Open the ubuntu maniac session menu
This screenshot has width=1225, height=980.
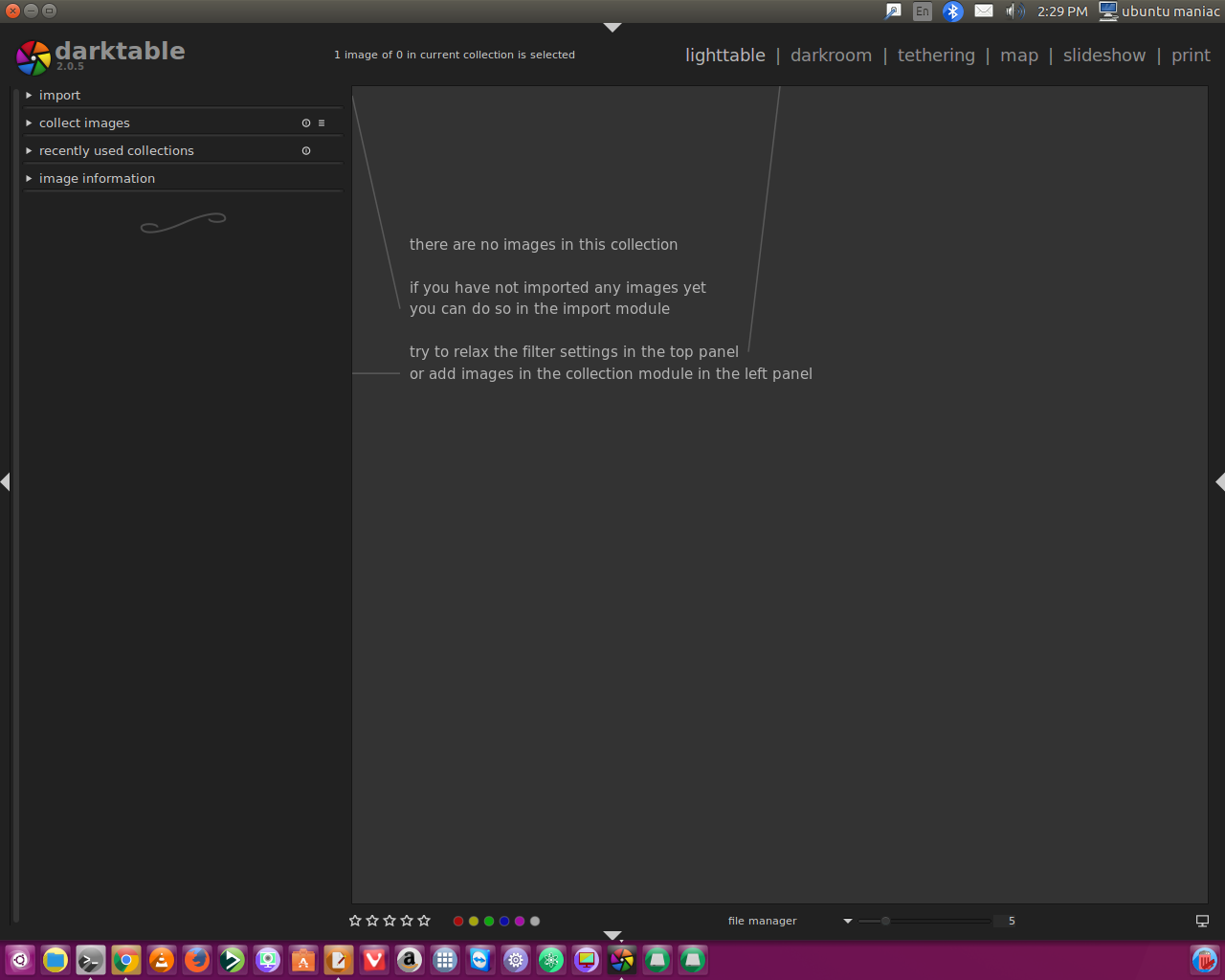[x=1160, y=11]
